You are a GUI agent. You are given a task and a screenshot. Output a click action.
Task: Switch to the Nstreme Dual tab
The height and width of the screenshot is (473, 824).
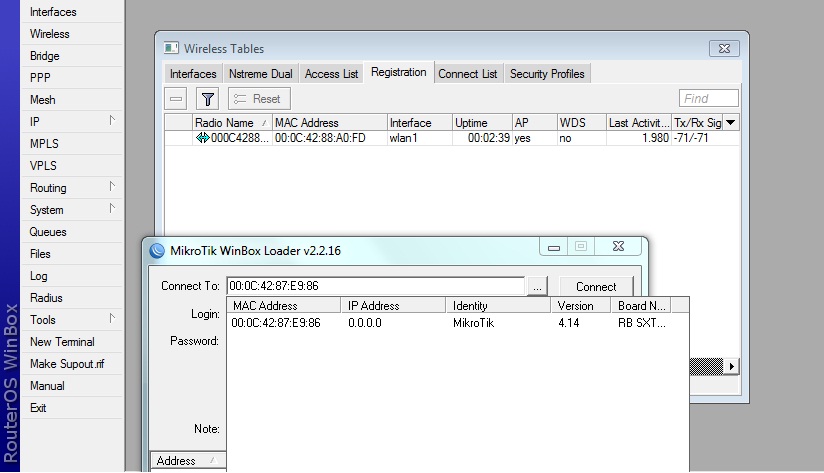click(261, 74)
